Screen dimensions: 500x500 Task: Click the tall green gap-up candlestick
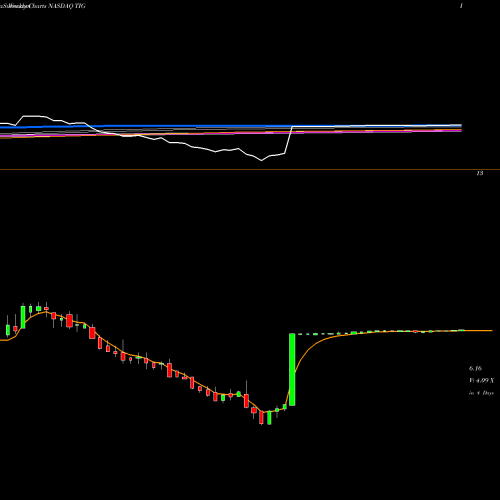[x=292, y=369]
